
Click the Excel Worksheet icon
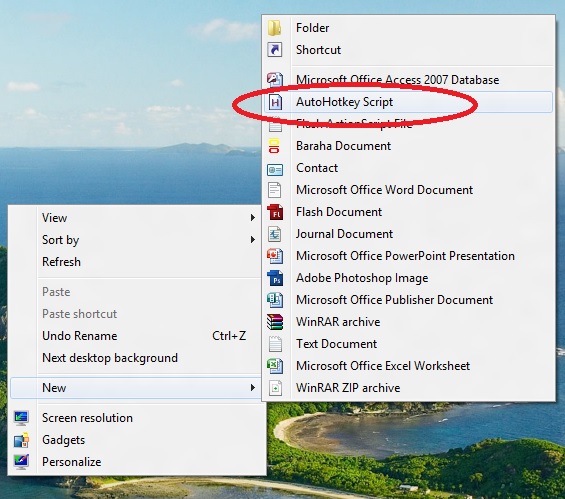click(275, 366)
